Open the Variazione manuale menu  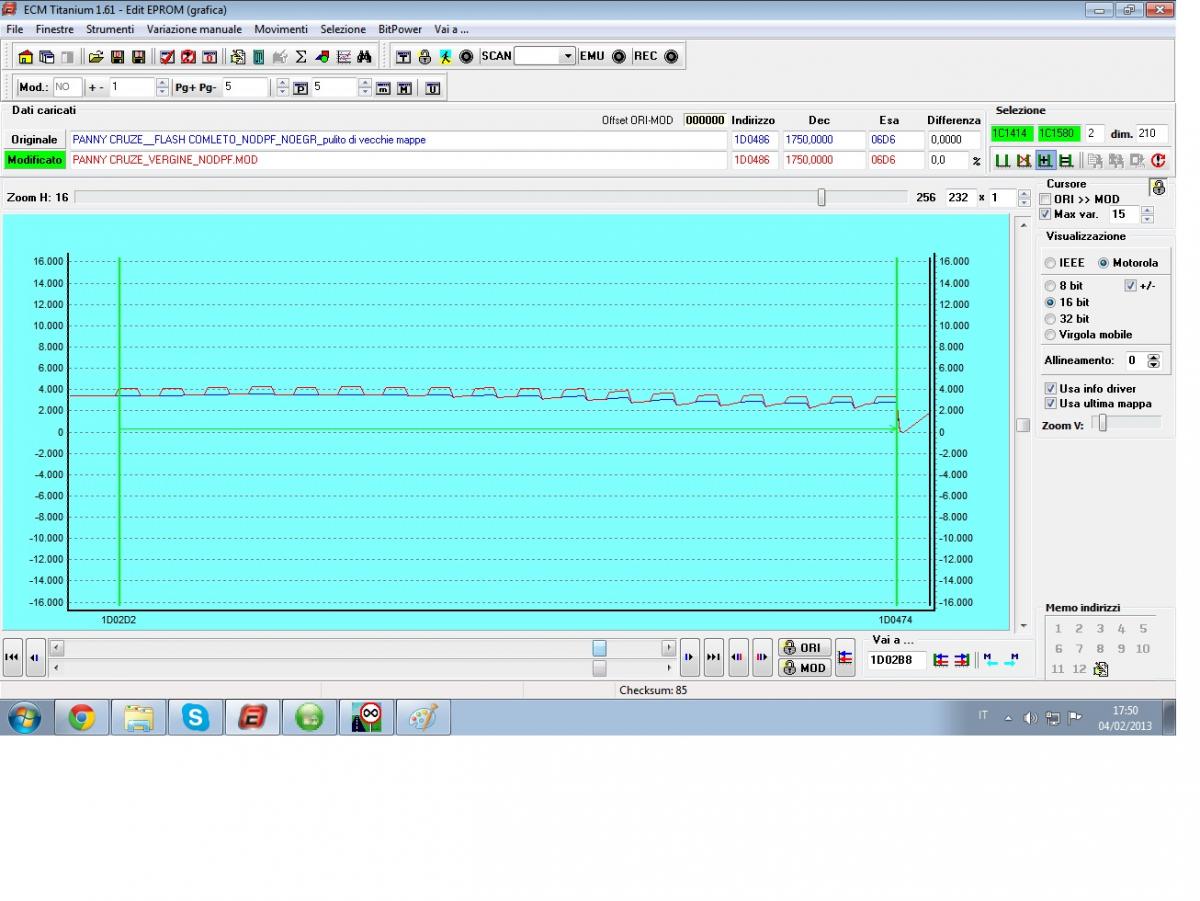click(x=194, y=29)
